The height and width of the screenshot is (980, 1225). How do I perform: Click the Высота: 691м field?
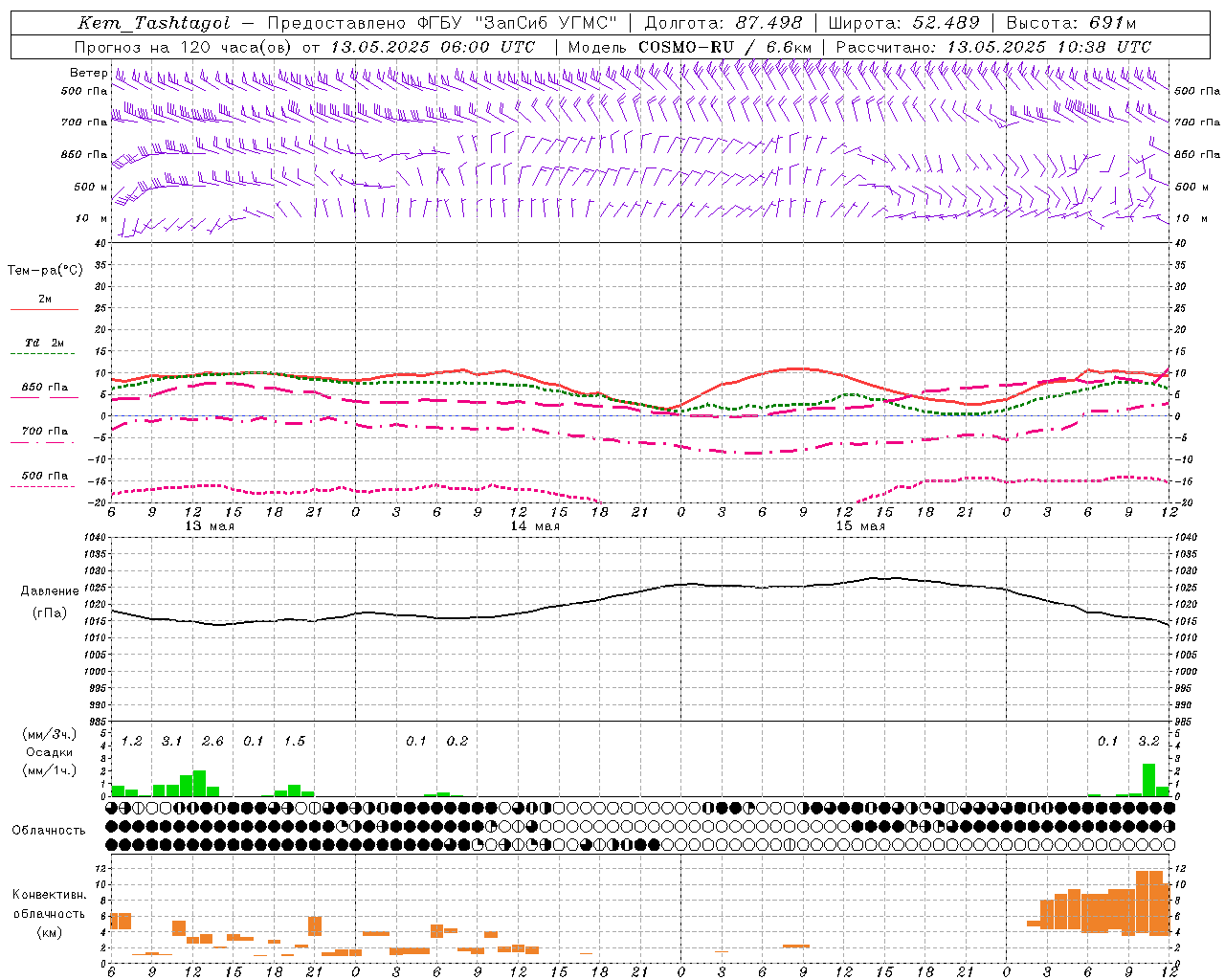click(1072, 23)
